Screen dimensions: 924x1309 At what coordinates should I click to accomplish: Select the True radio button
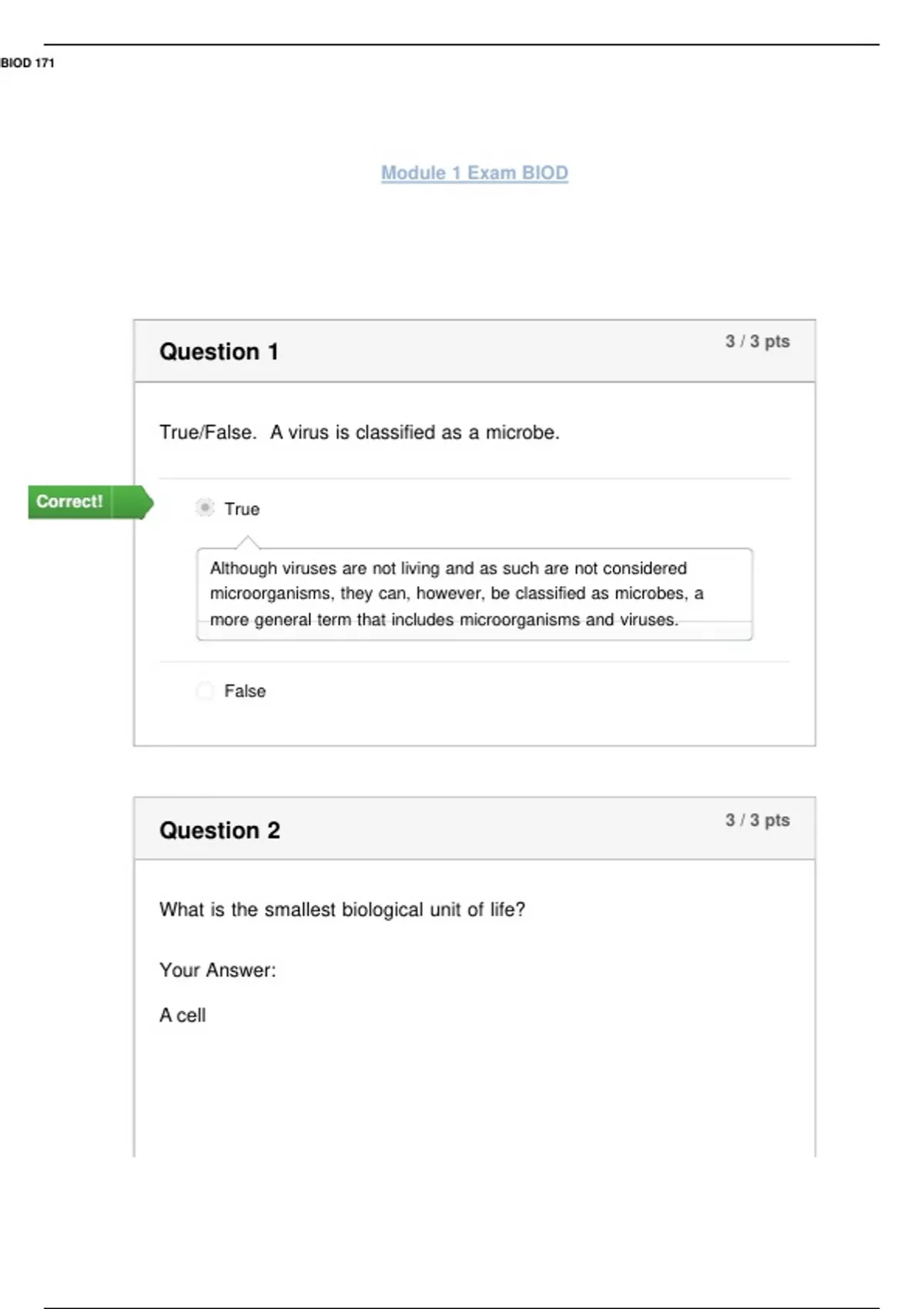point(205,508)
